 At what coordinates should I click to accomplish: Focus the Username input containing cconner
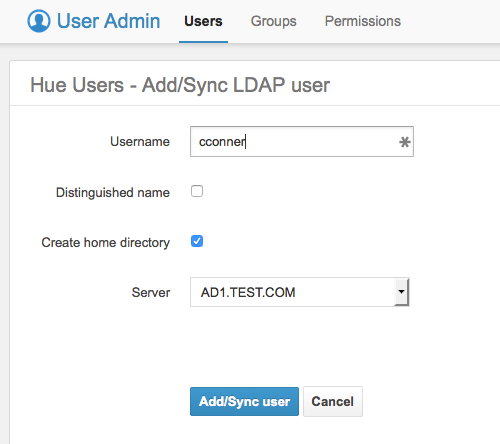302,141
